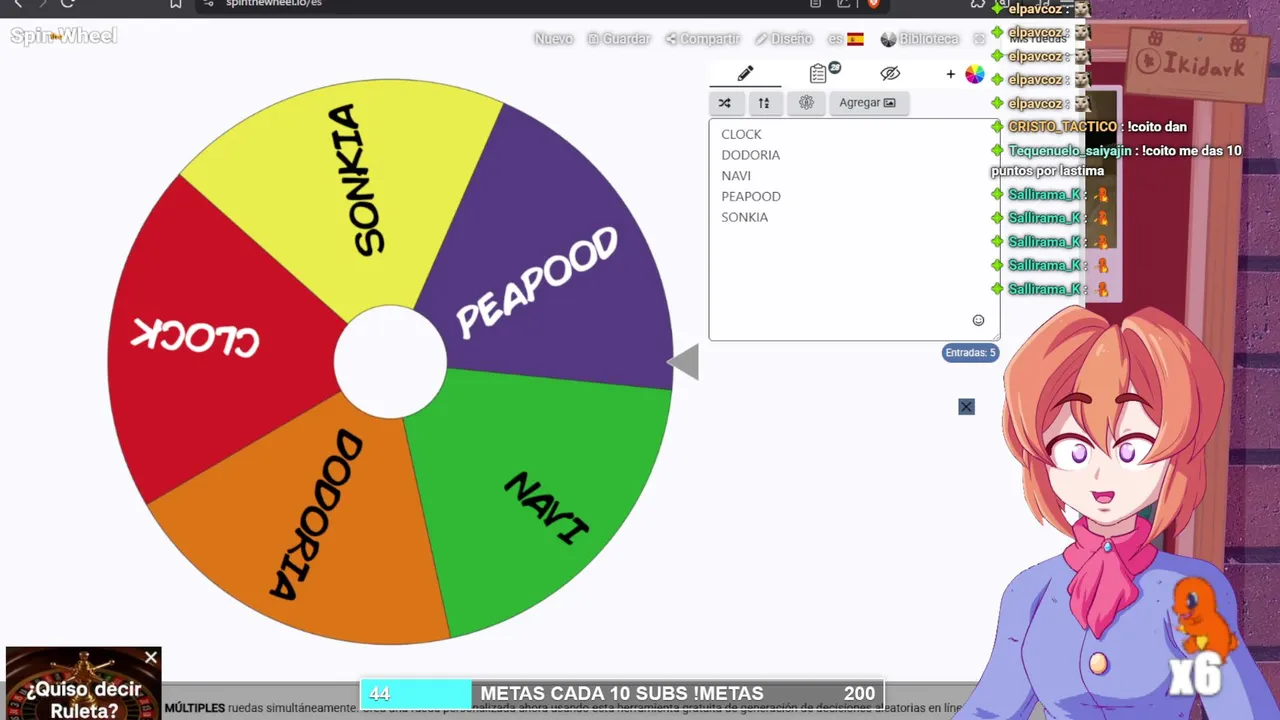This screenshot has width=1280, height=720.
Task: Click Guardar to save the wheel
Action: pyautogui.click(x=619, y=39)
